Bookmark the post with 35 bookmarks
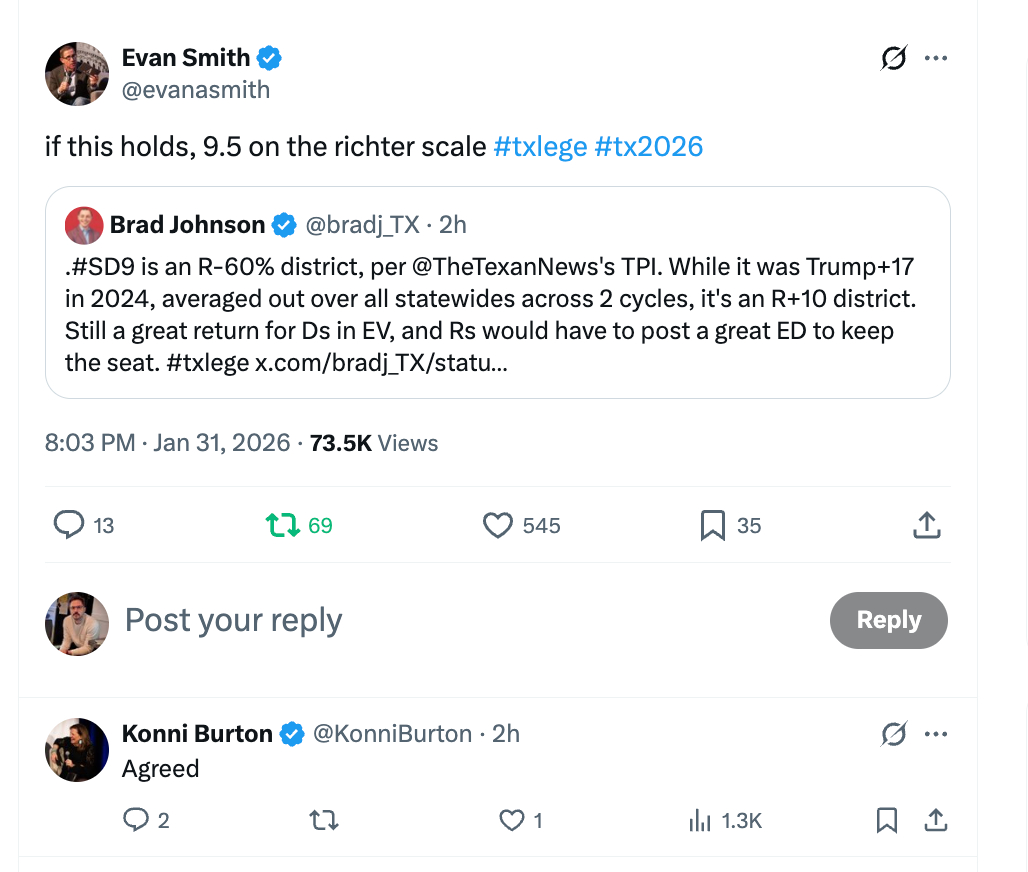Viewport: 1028px width, 872px height. pos(713,524)
